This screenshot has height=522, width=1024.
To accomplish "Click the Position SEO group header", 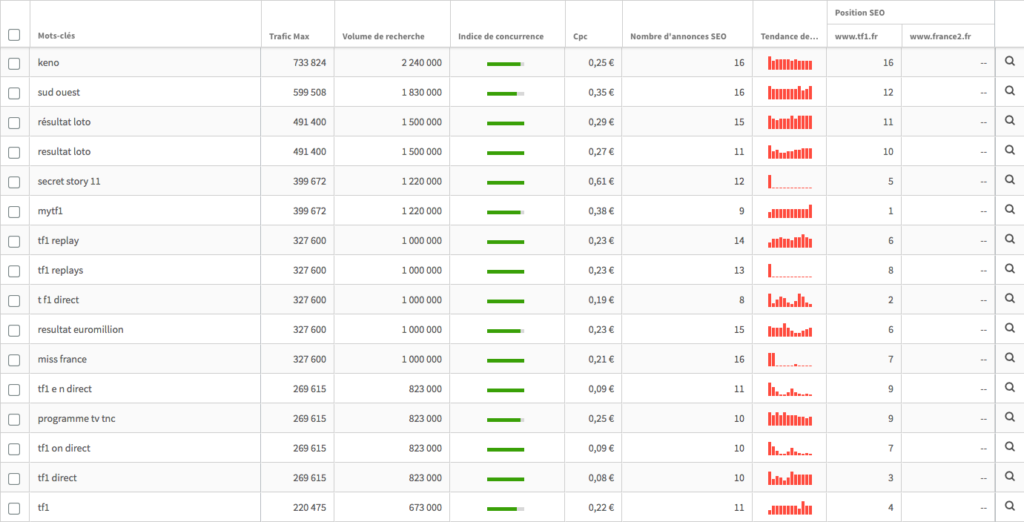I will click(x=859, y=12).
